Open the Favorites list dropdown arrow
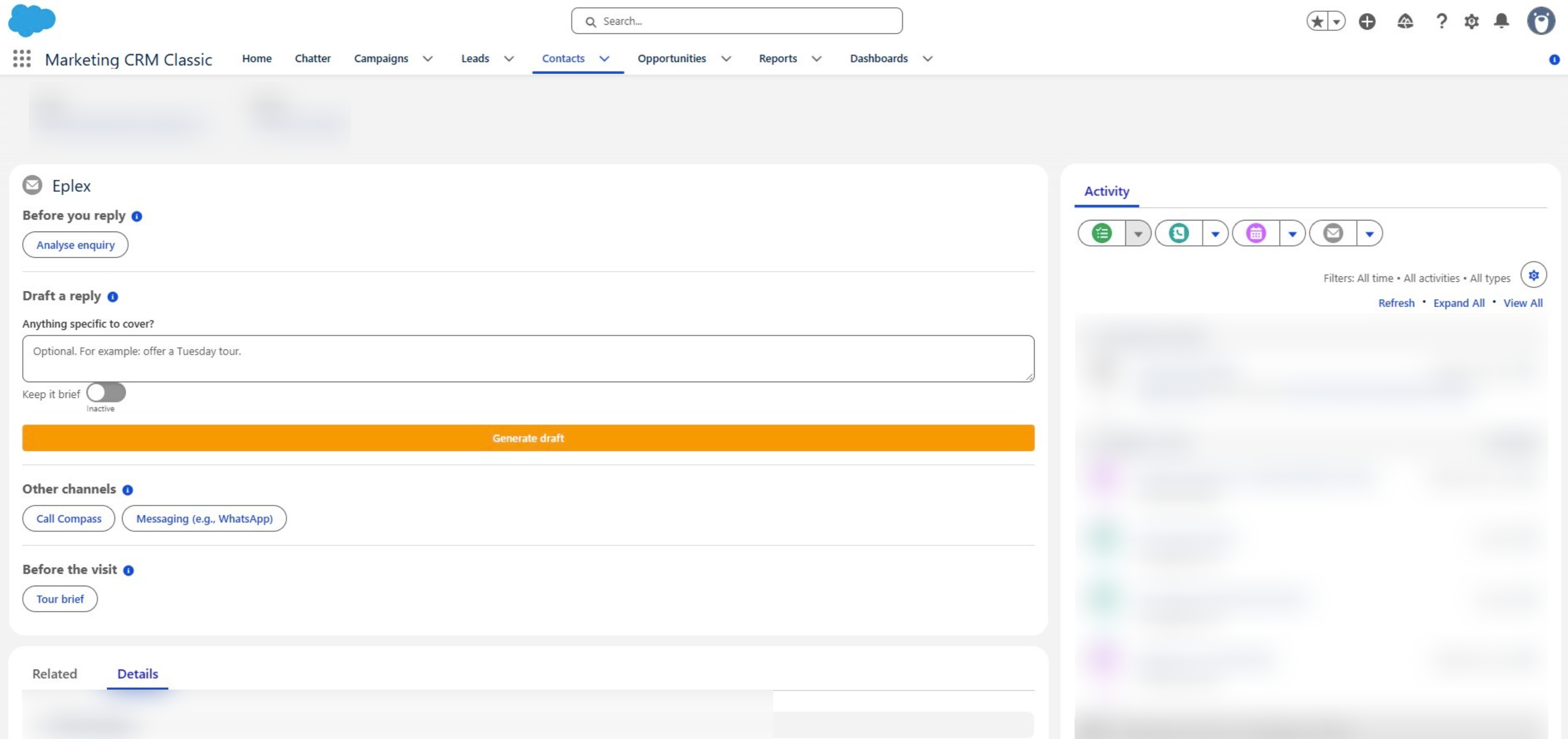The image size is (1568, 739). [x=1337, y=21]
